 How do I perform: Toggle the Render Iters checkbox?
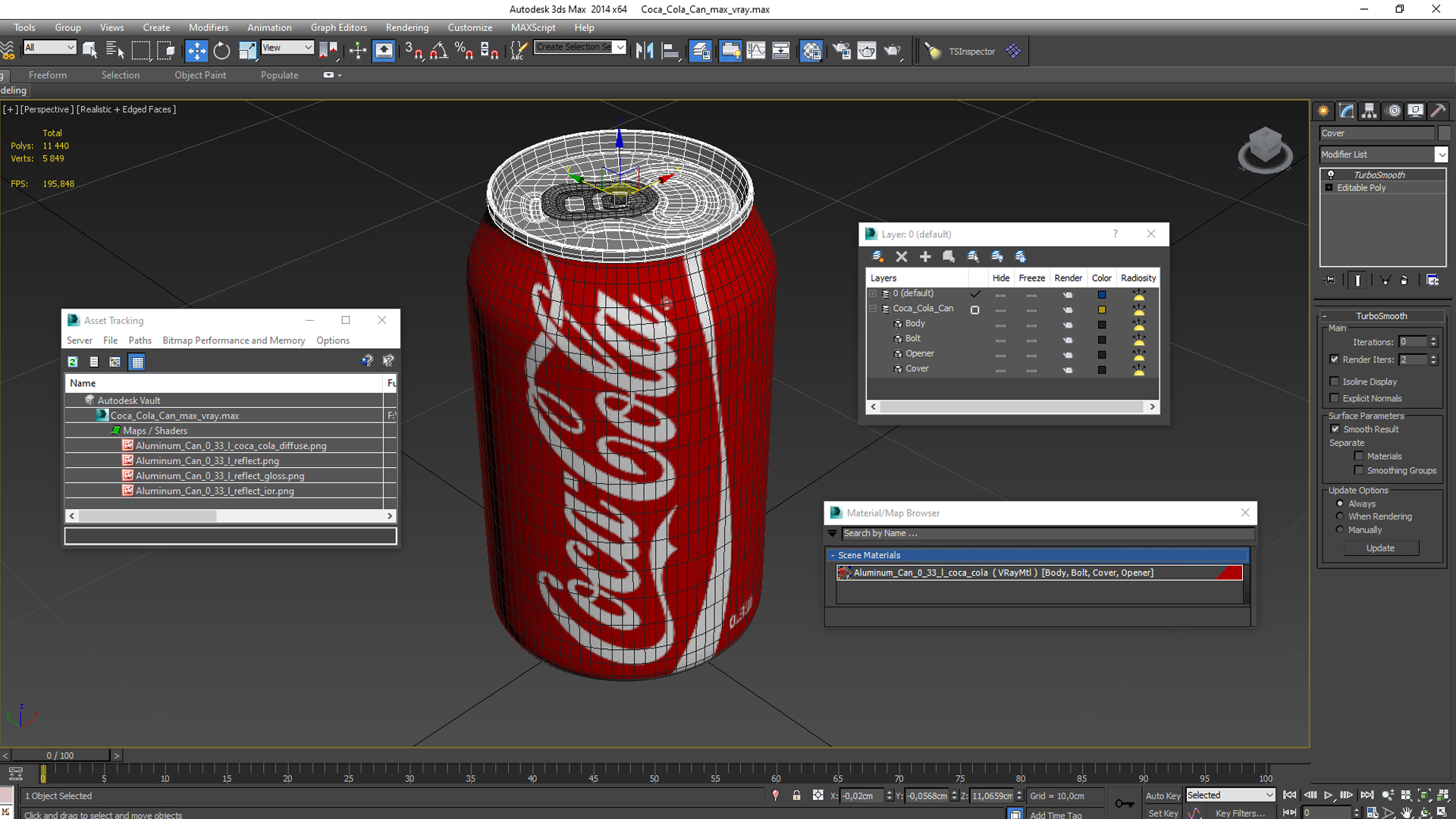tap(1334, 359)
